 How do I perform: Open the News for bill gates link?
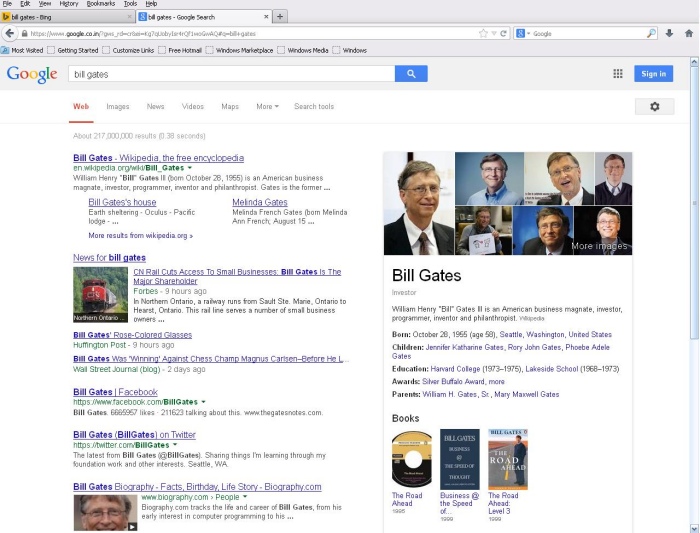coord(109,258)
